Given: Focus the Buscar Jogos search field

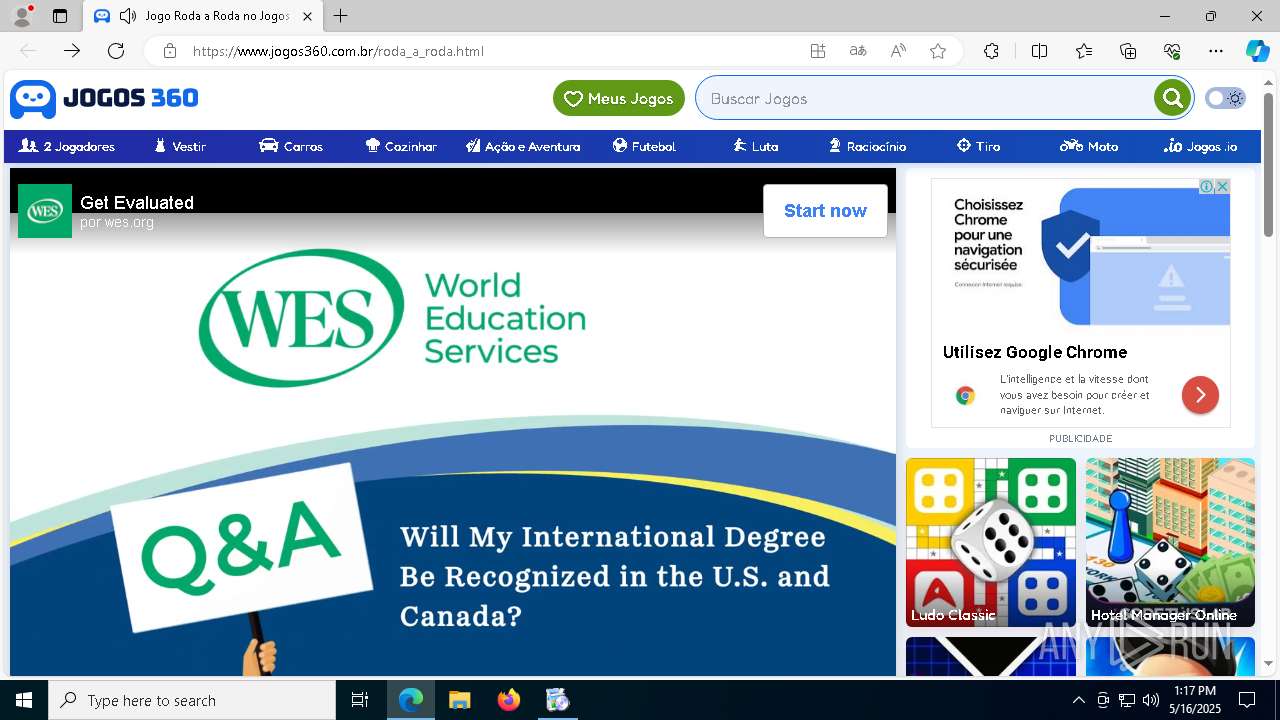Looking at the screenshot, I should 925,98.
